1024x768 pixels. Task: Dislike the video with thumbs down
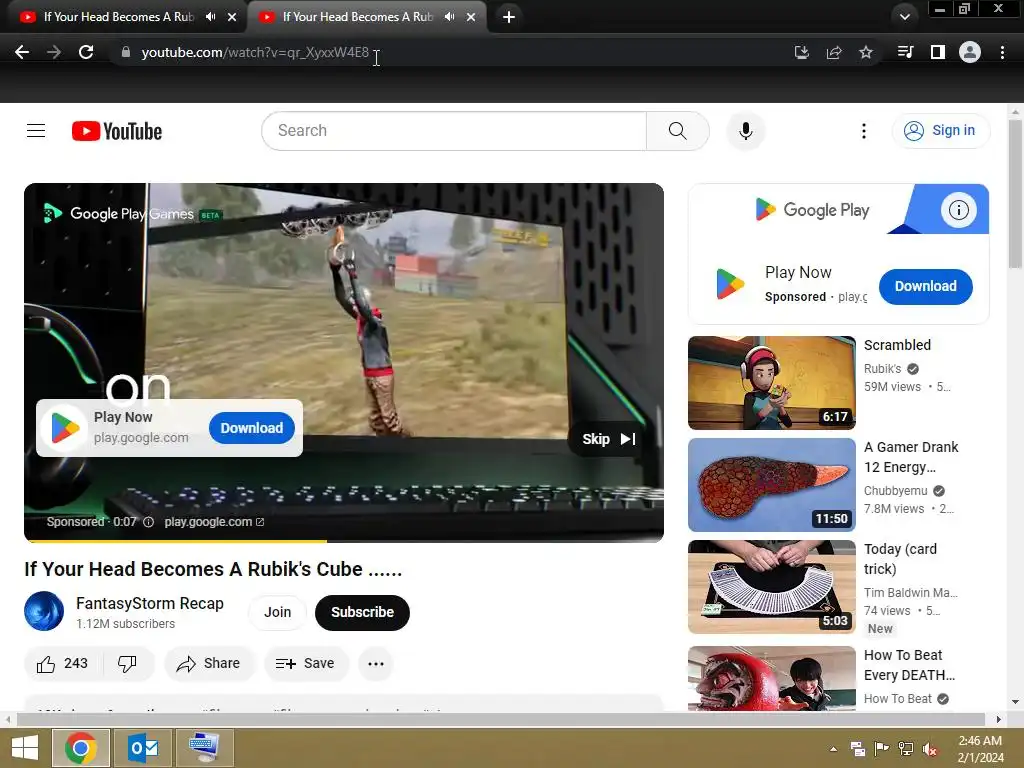(127, 664)
